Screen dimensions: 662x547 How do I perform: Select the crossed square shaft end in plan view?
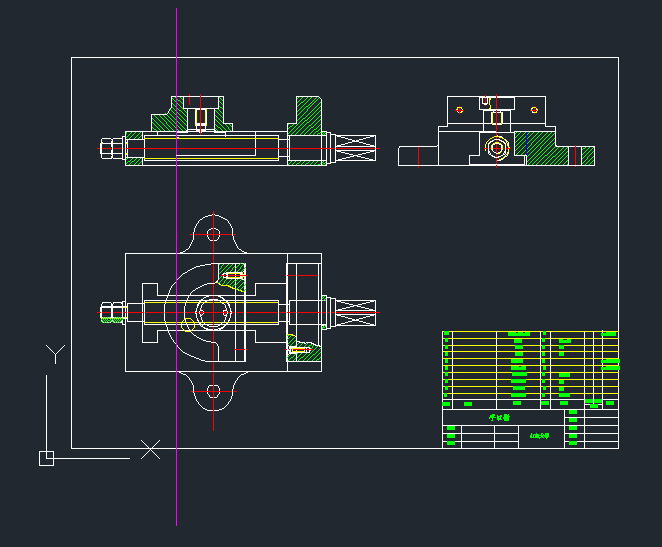(x=357, y=312)
